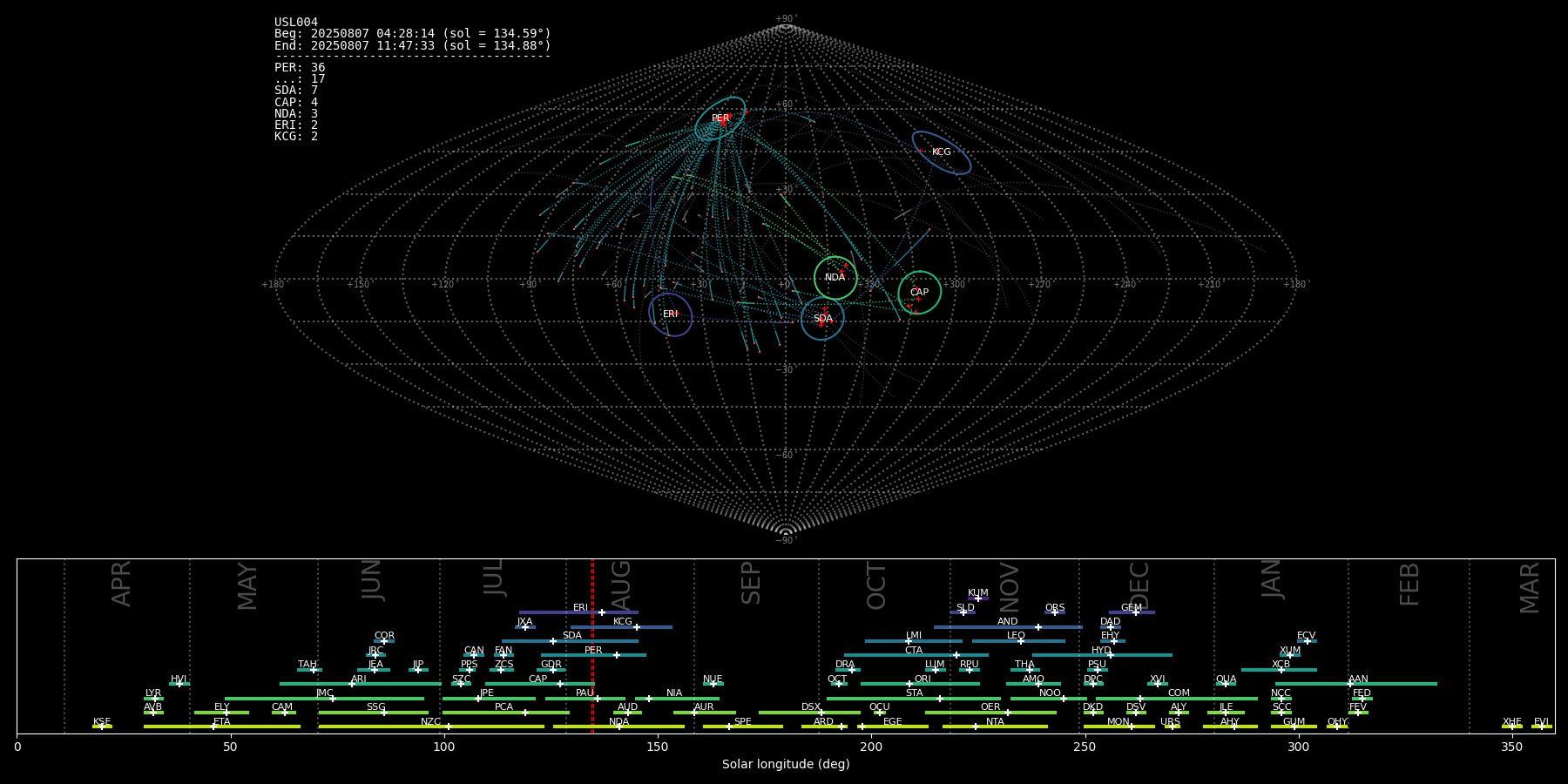Image resolution: width=1568 pixels, height=784 pixels.
Task: Click the SEP month label in timeline
Action: pyautogui.click(x=751, y=583)
